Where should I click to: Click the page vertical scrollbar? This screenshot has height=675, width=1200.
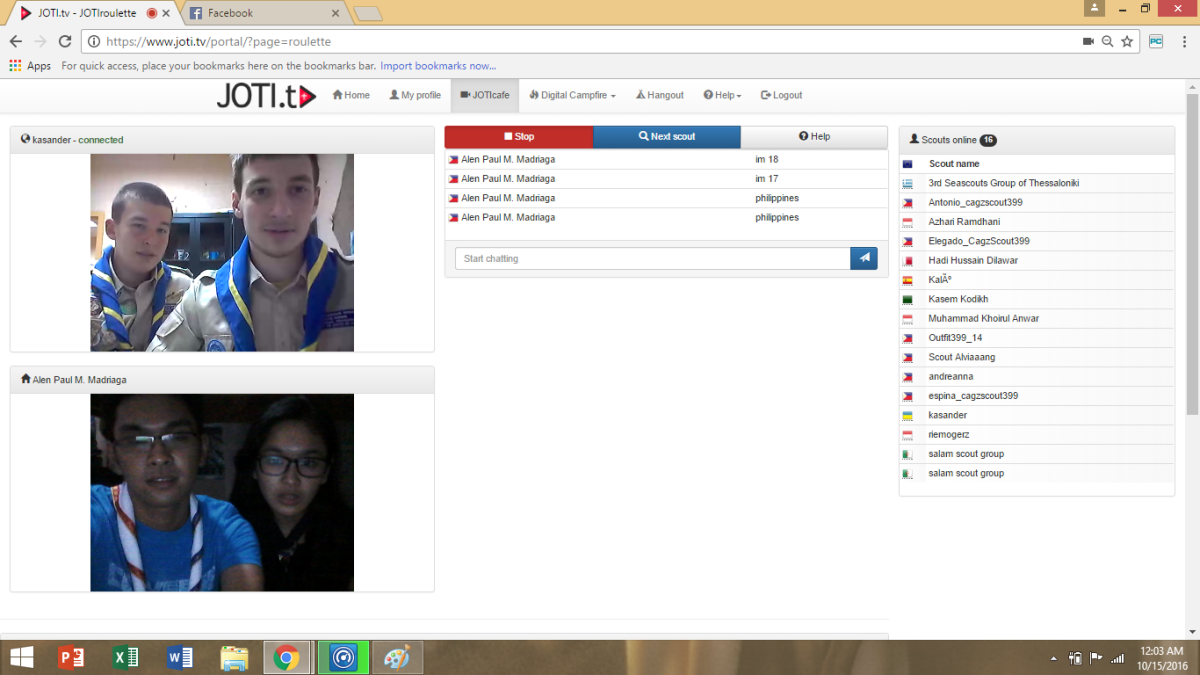click(1191, 250)
